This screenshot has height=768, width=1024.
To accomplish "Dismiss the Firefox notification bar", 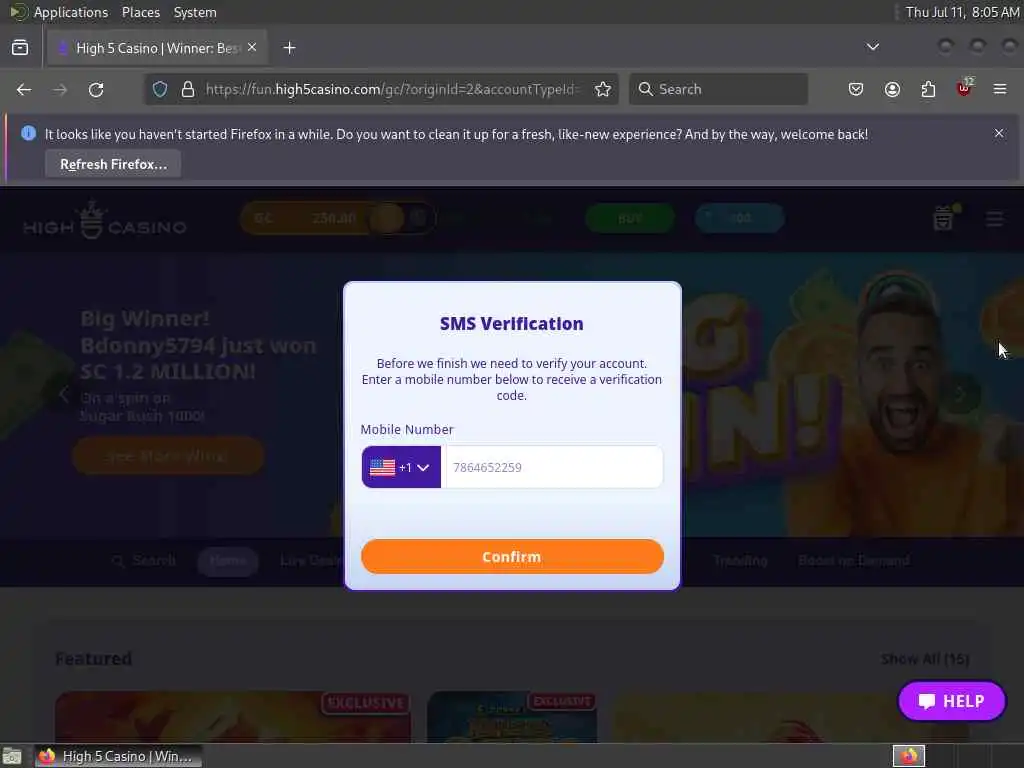I will 999,133.
